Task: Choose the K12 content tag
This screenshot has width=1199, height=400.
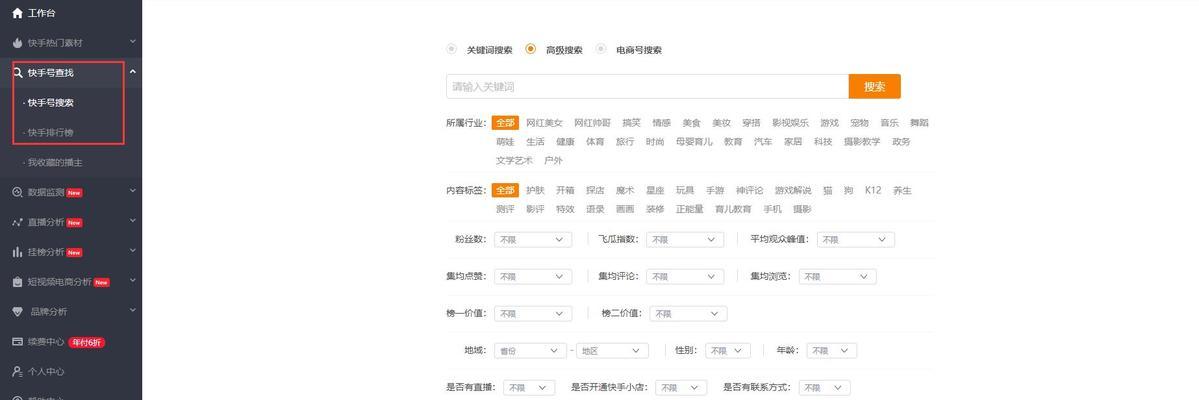Action: click(873, 190)
